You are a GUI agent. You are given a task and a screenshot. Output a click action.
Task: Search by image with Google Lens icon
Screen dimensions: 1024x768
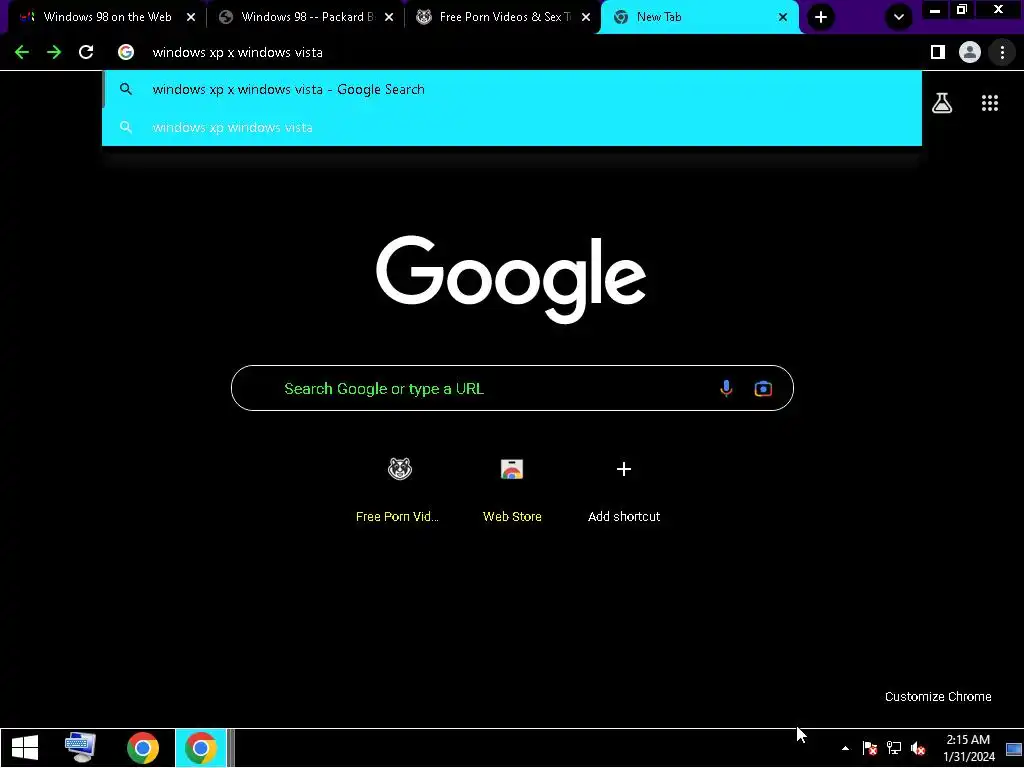tap(763, 389)
